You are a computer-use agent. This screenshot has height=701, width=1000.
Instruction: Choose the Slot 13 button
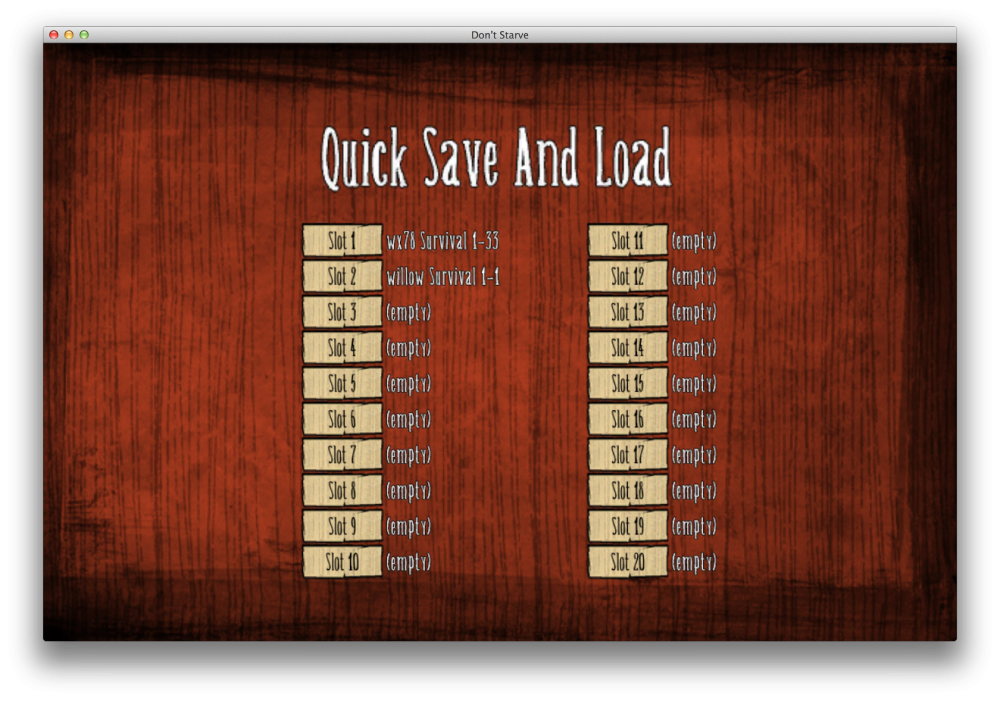coord(628,312)
